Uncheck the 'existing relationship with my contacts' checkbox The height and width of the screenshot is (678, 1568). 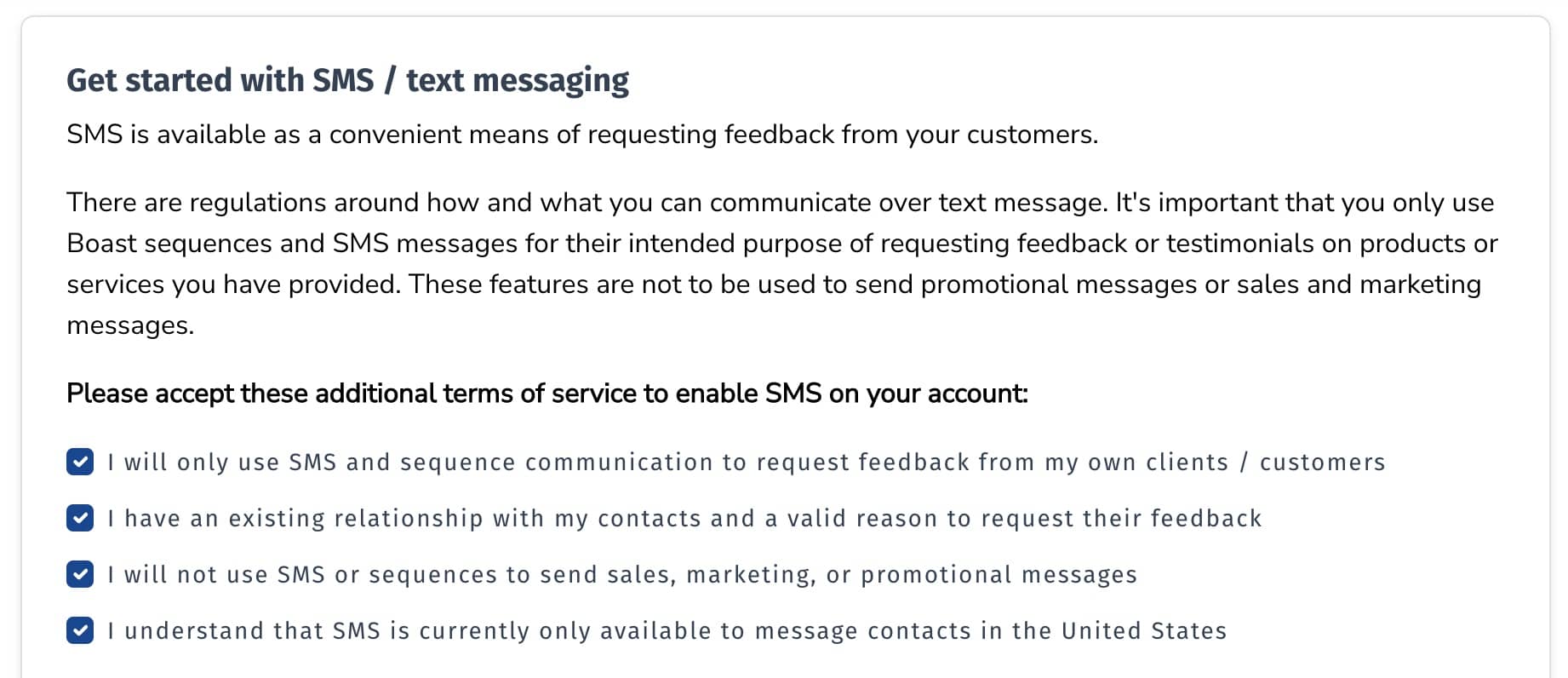coord(79,519)
